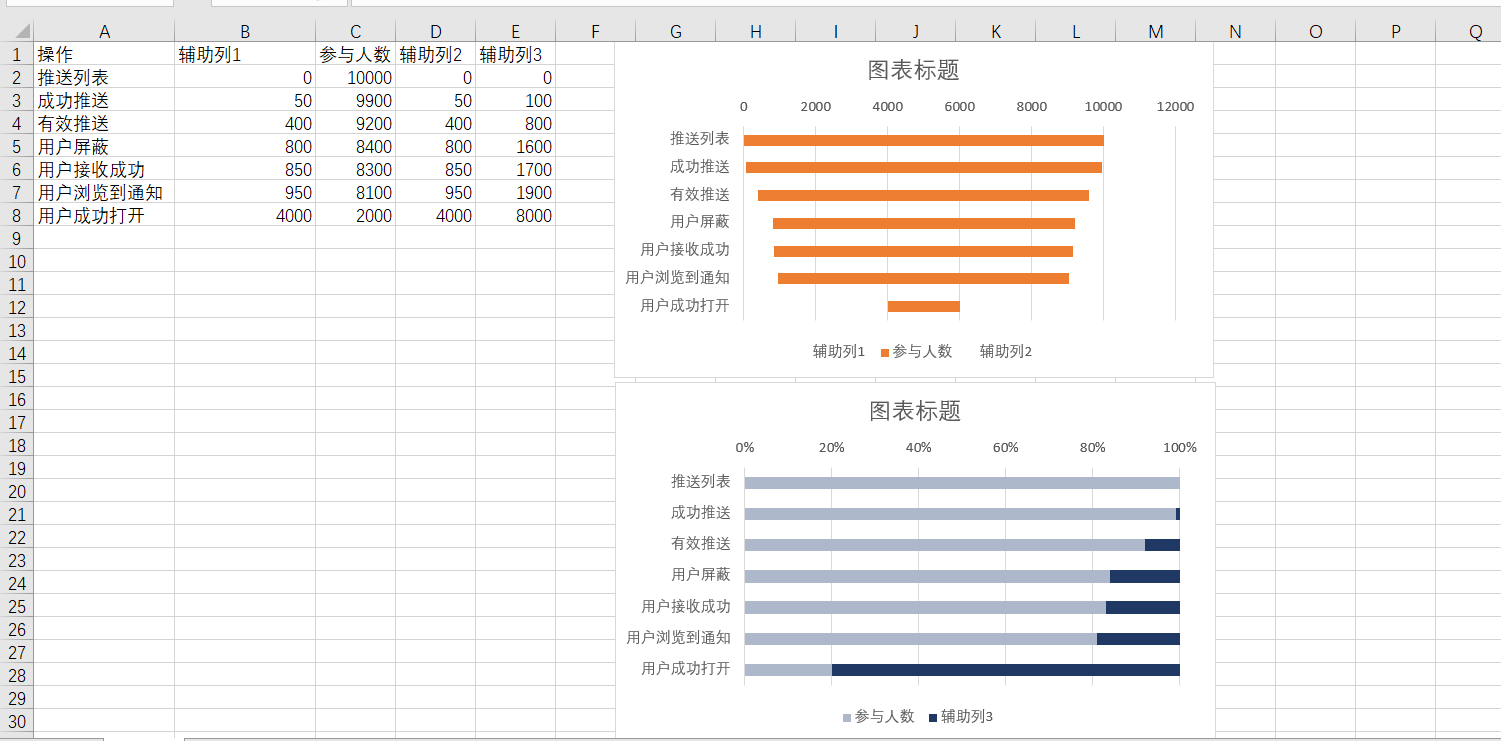Click the orange 用户屏蔽 bar in top chart
Screen dimensions: 1501x741
923,223
